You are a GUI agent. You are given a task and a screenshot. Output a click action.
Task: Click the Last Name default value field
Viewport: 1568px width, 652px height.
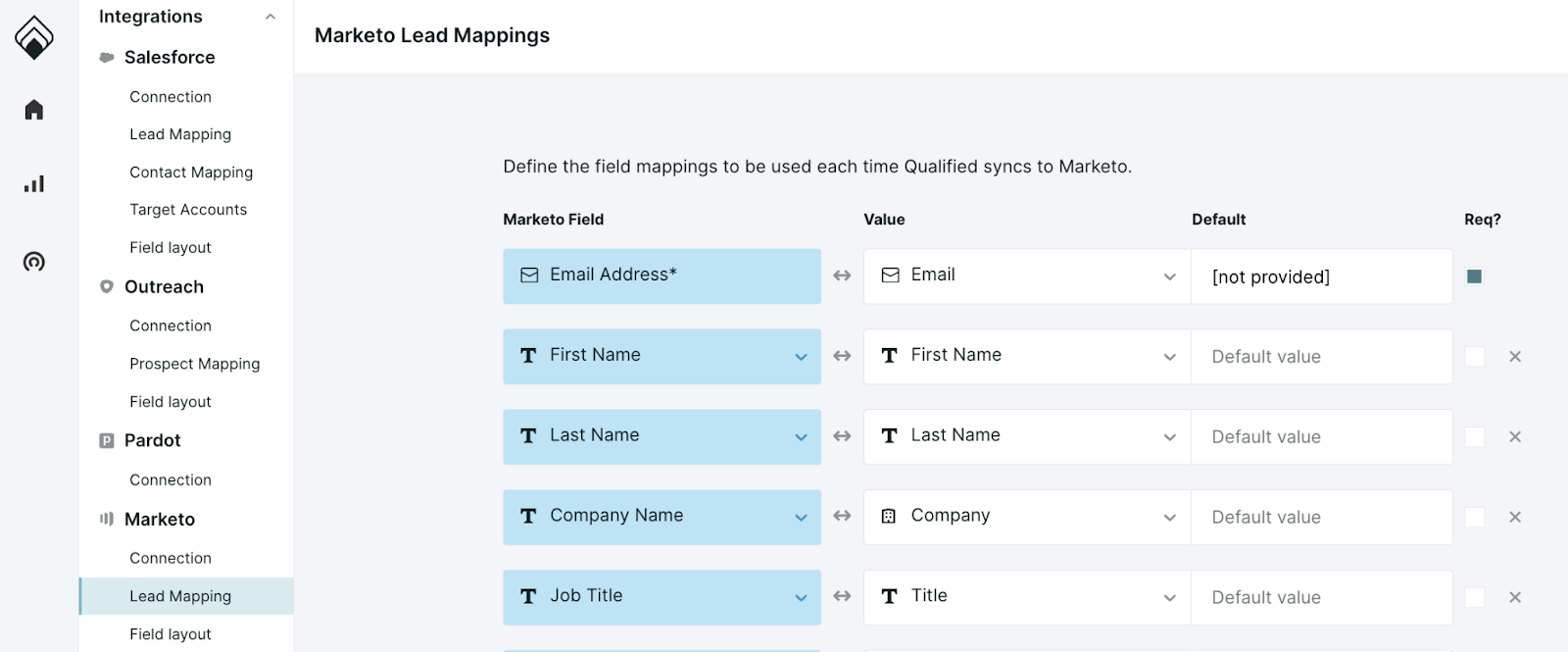(x=1322, y=437)
